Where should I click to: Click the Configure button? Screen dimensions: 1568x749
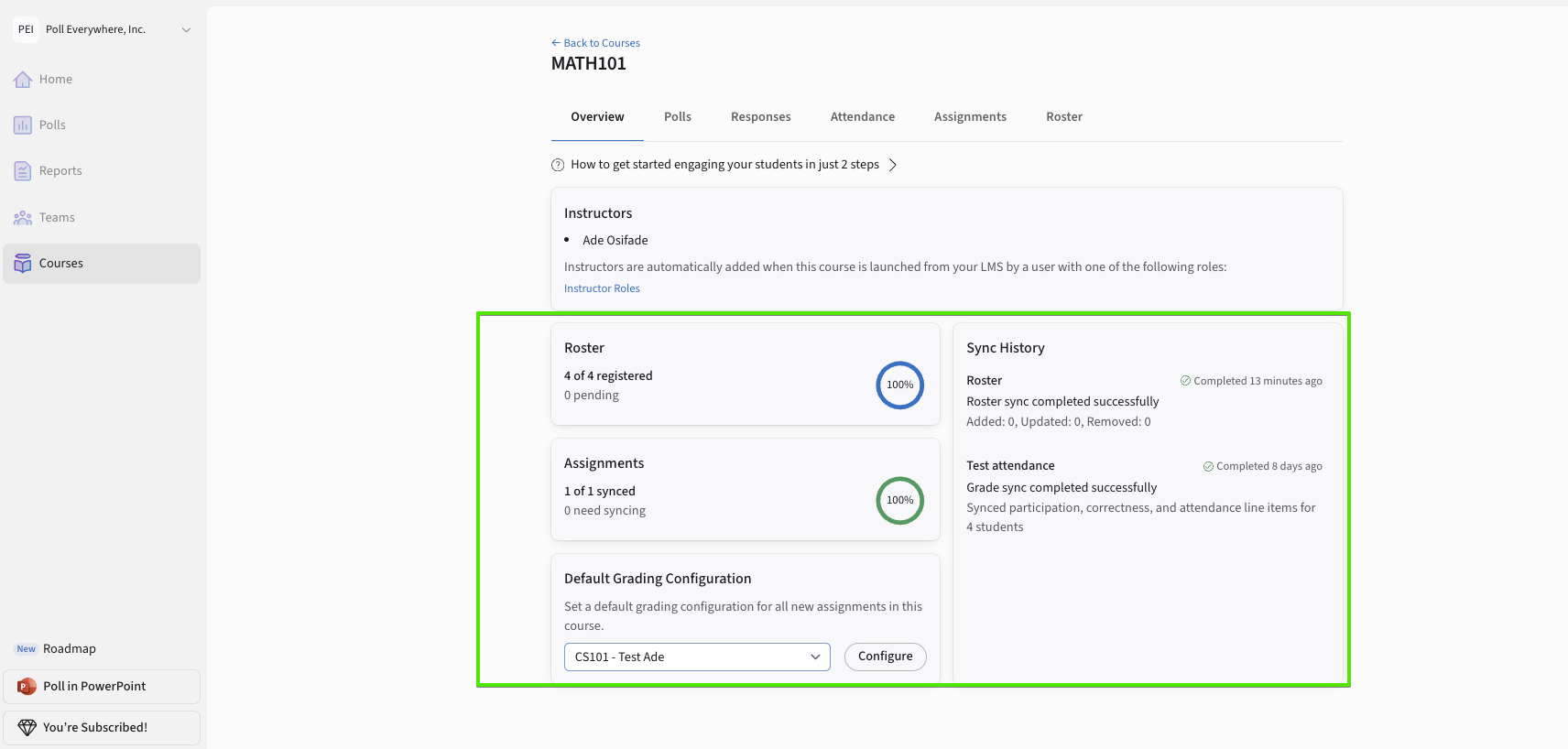pos(886,657)
